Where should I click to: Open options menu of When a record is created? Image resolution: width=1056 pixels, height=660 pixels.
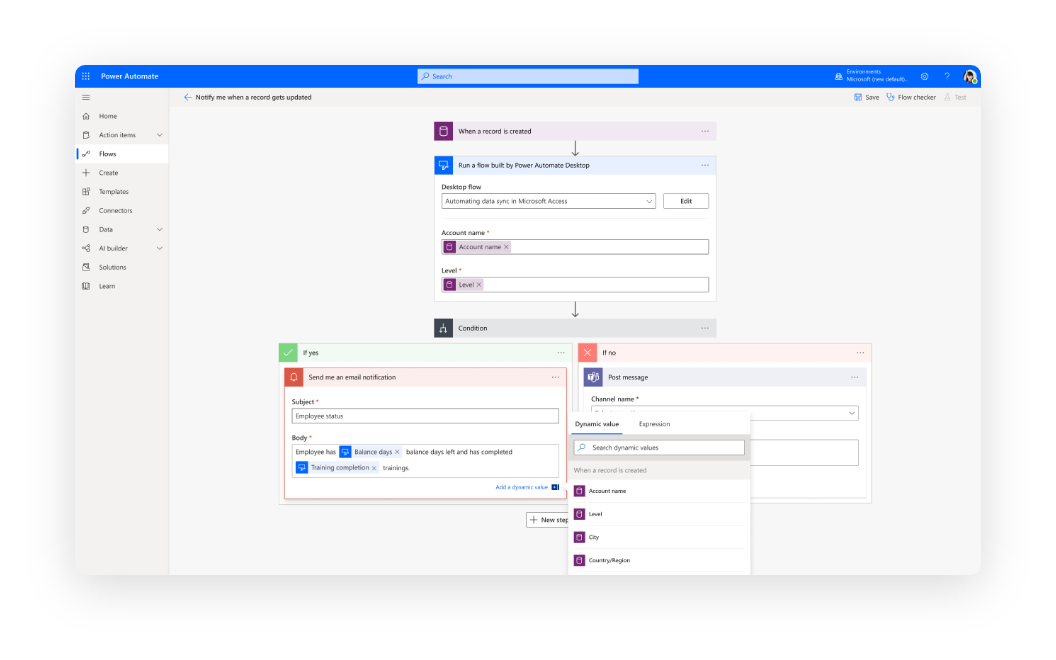[x=704, y=131]
